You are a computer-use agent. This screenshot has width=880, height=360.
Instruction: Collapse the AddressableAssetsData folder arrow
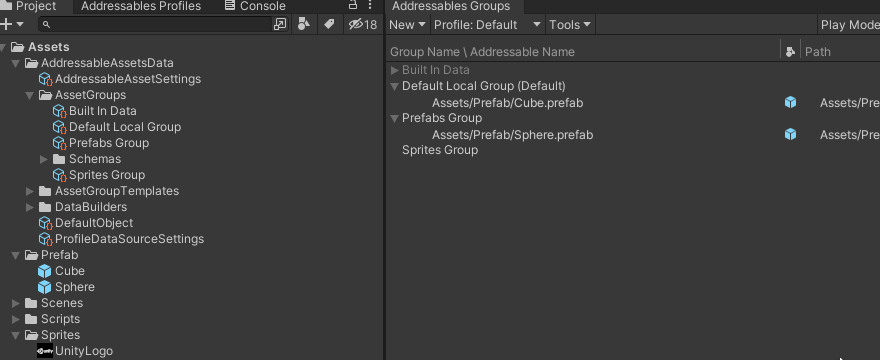coord(16,63)
